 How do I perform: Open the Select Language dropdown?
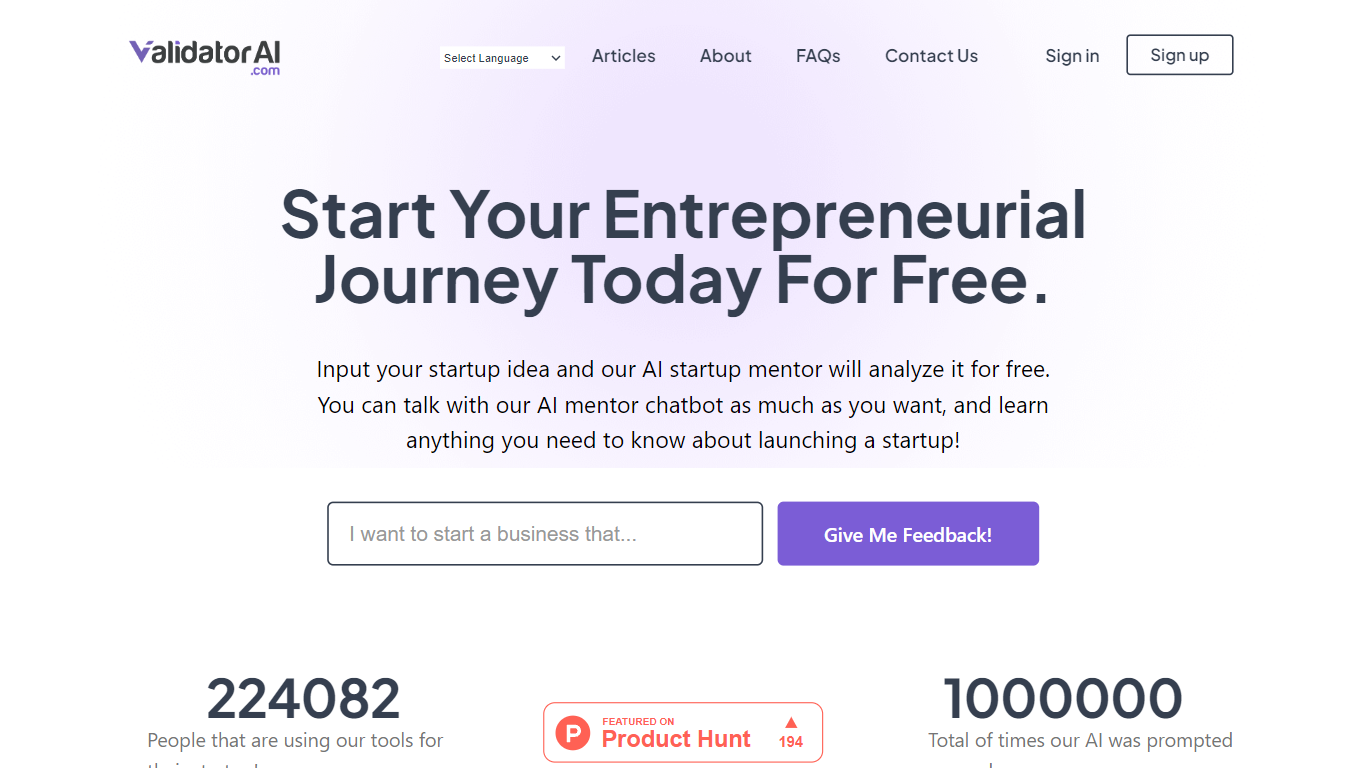pyautogui.click(x=502, y=58)
